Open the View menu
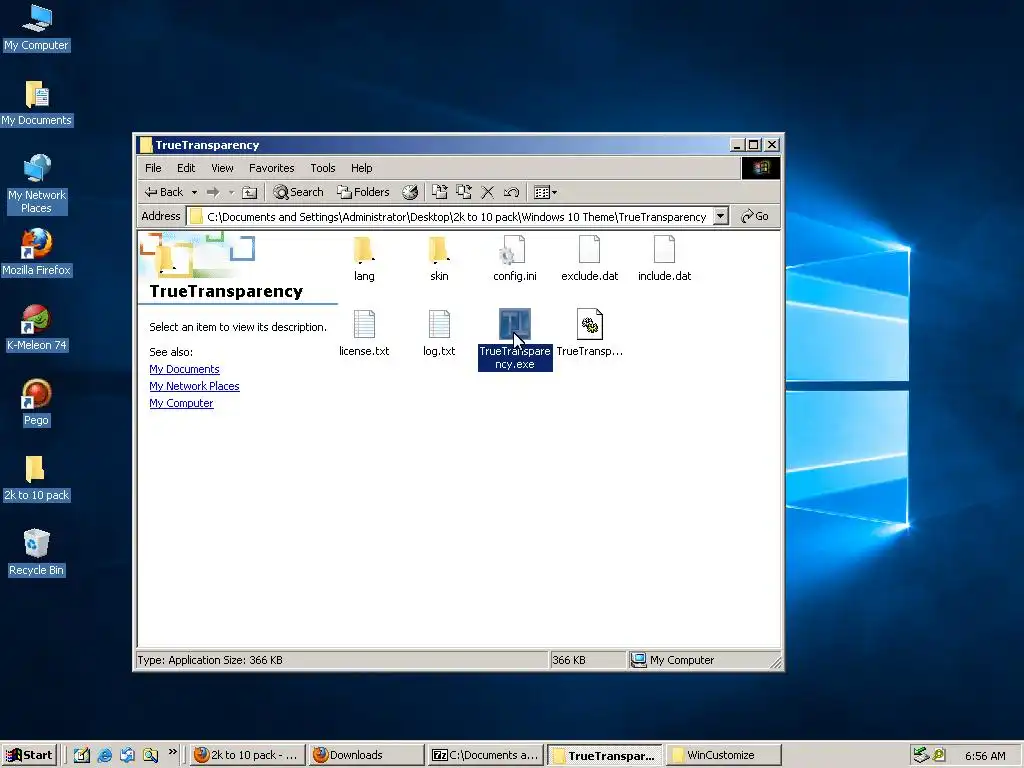 click(222, 168)
